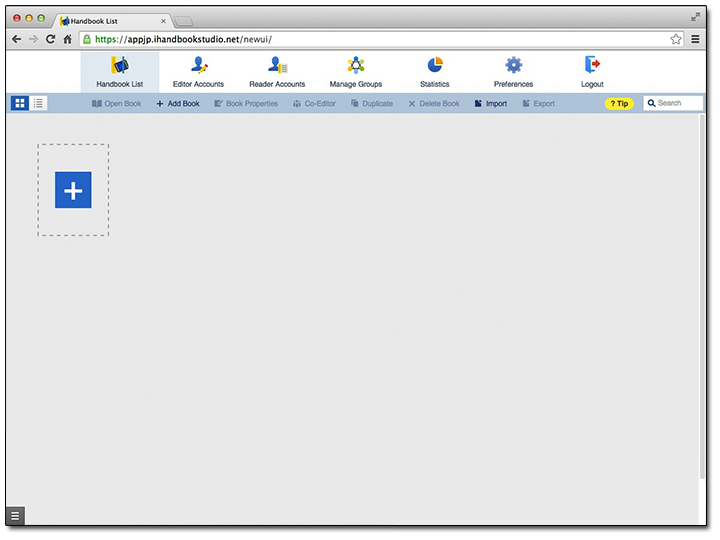Open the Handbook List section
The width and height of the screenshot is (720, 540).
[120, 72]
